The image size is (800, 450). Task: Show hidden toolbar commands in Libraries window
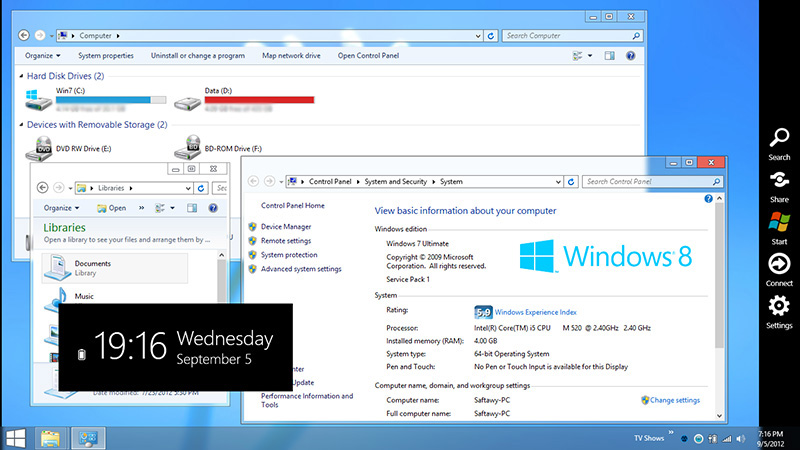pyautogui.click(x=142, y=208)
